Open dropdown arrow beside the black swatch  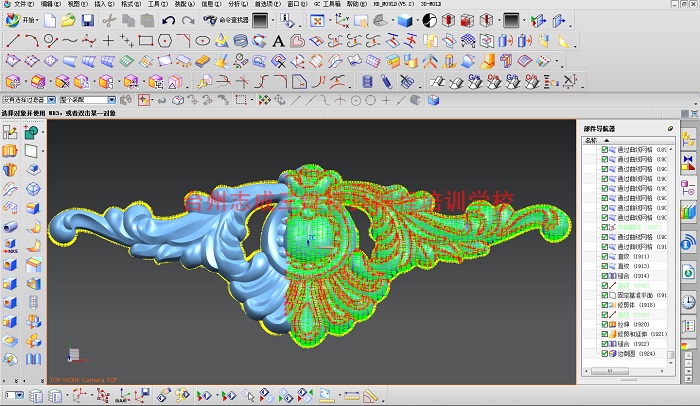(x=272, y=21)
